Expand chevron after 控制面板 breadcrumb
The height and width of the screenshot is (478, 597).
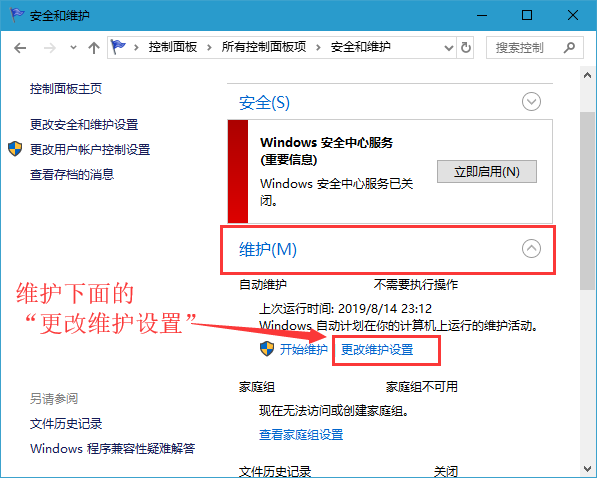point(209,48)
